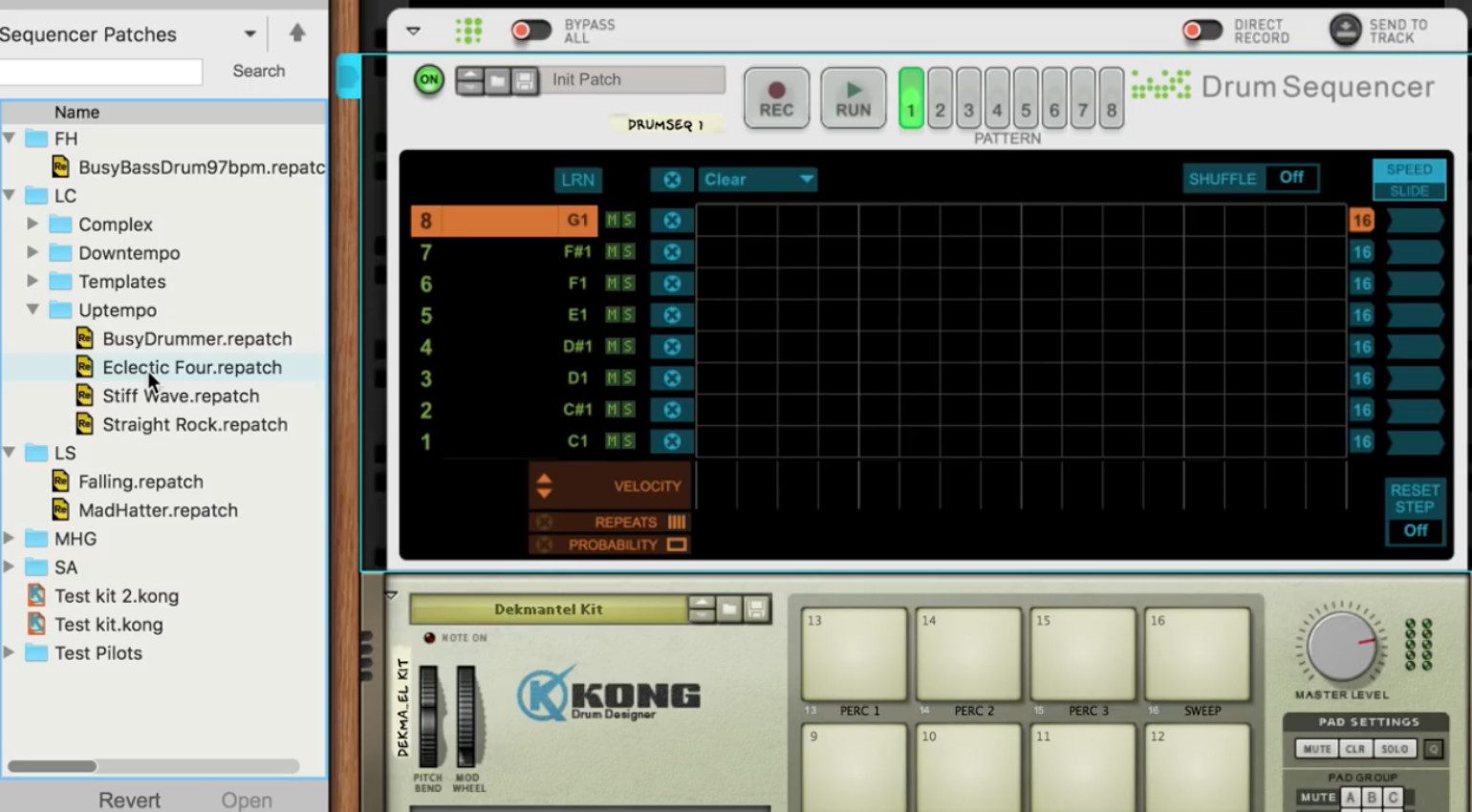Image resolution: width=1472 pixels, height=812 pixels.
Task: Click the LRN learn button
Action: (577, 180)
